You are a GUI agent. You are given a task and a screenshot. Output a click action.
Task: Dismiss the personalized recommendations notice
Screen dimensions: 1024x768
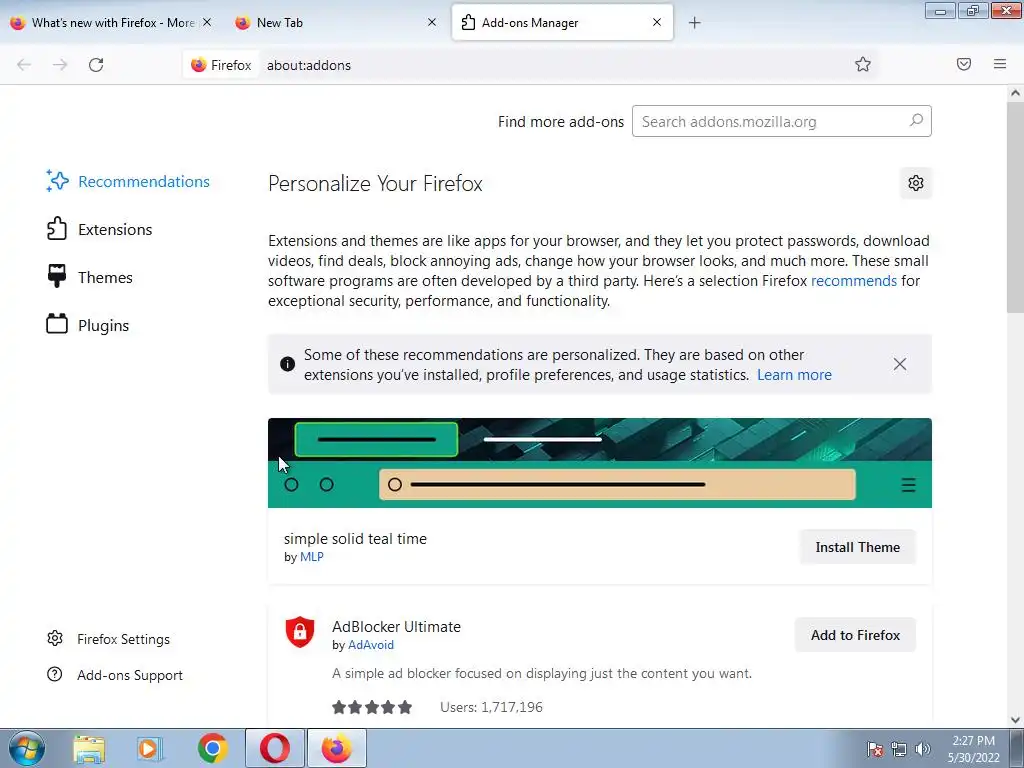(x=899, y=364)
